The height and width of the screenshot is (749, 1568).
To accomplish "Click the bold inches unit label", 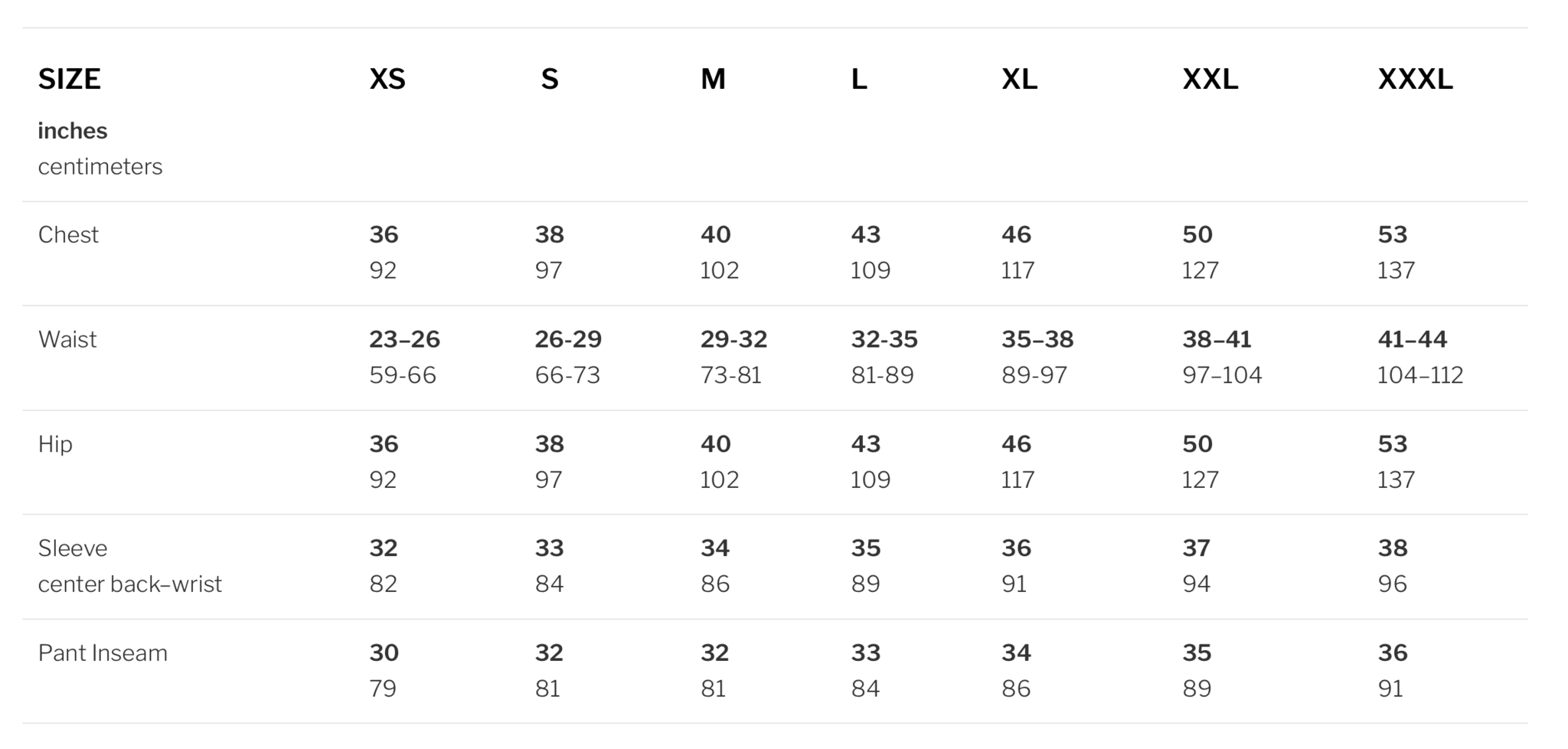I will point(73,131).
